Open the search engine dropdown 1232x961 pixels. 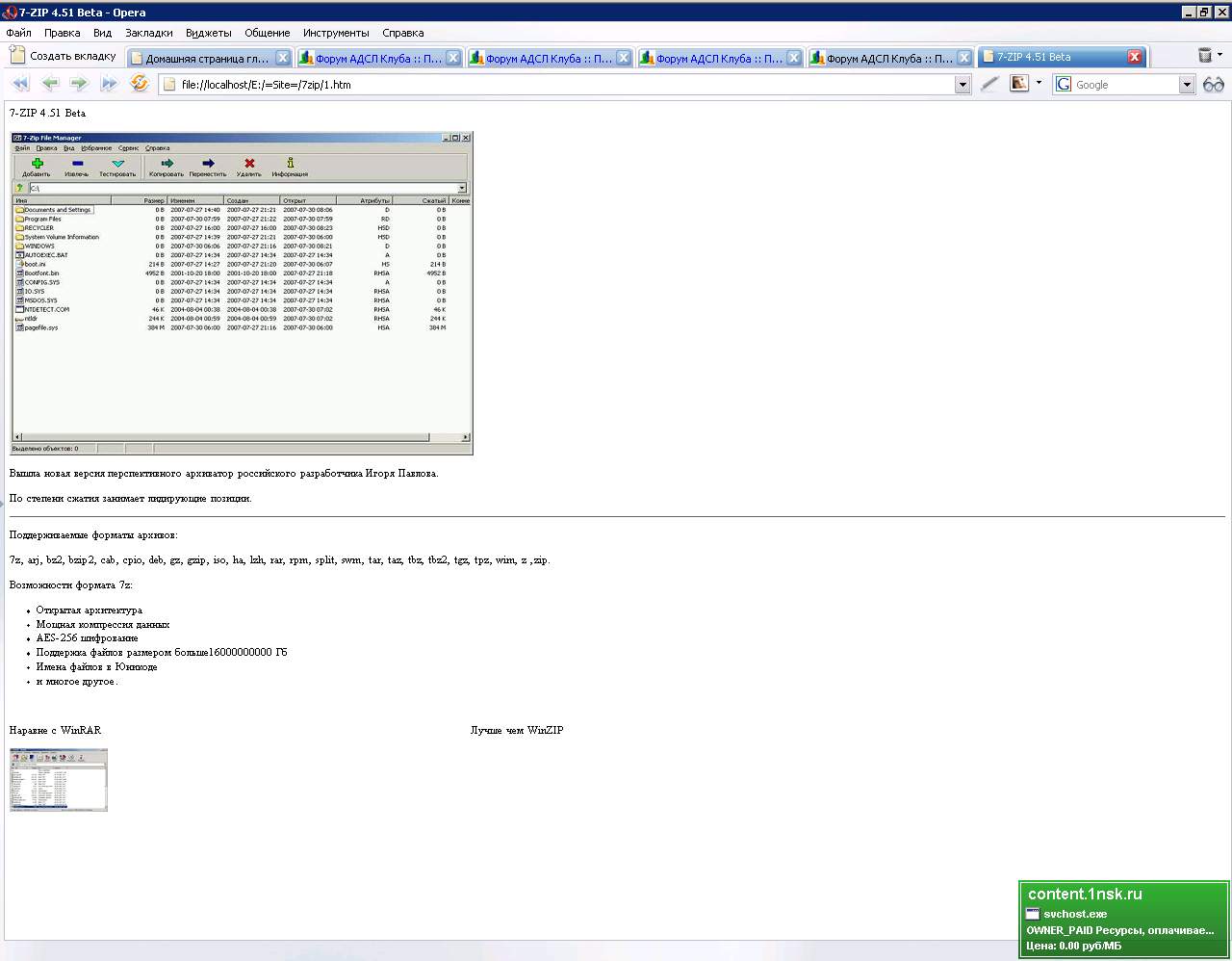[1187, 85]
